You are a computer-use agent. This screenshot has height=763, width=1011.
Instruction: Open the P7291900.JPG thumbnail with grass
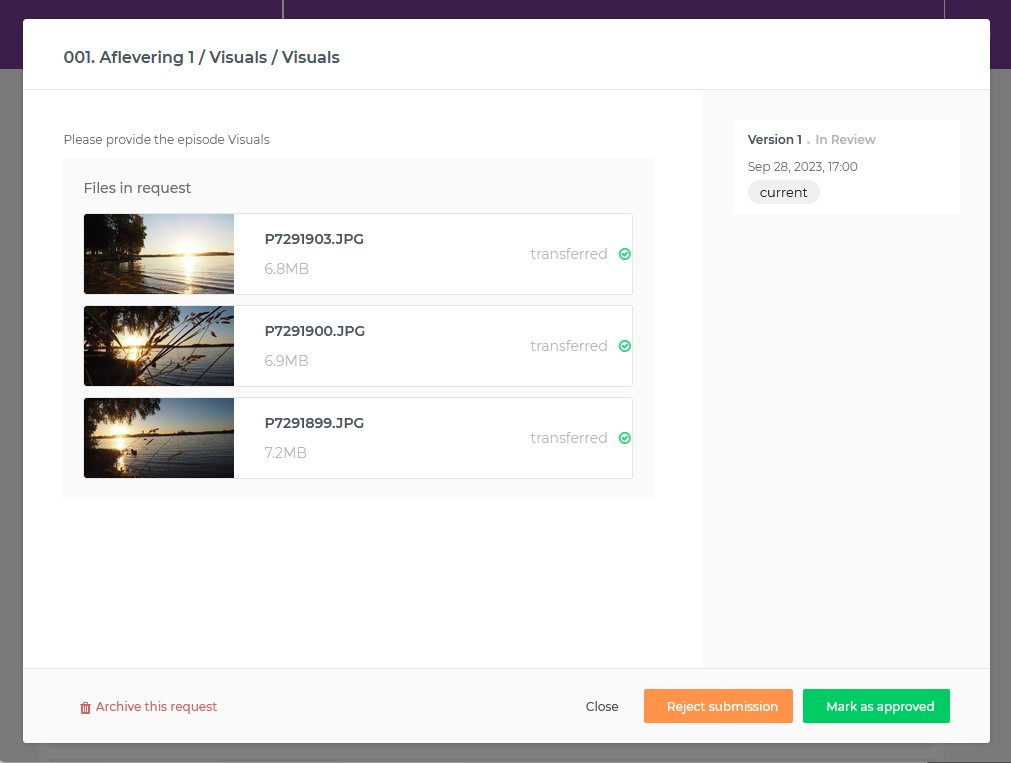[x=159, y=346]
